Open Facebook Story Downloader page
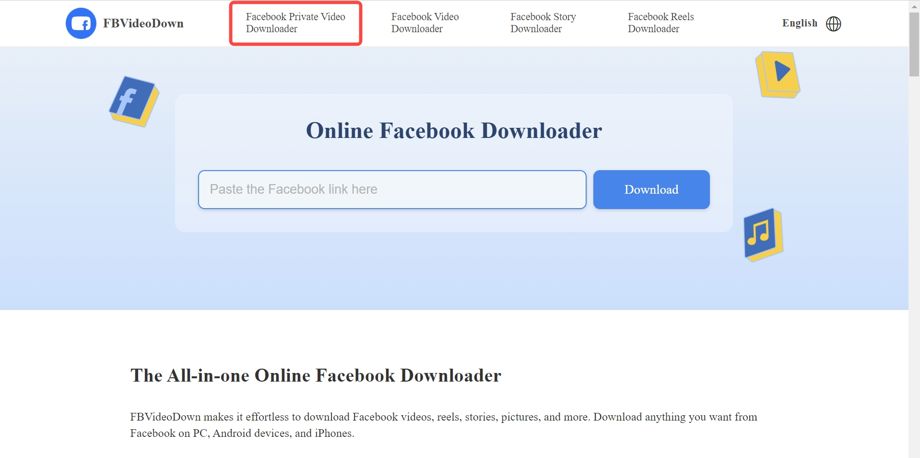The image size is (920, 458). [x=543, y=23]
